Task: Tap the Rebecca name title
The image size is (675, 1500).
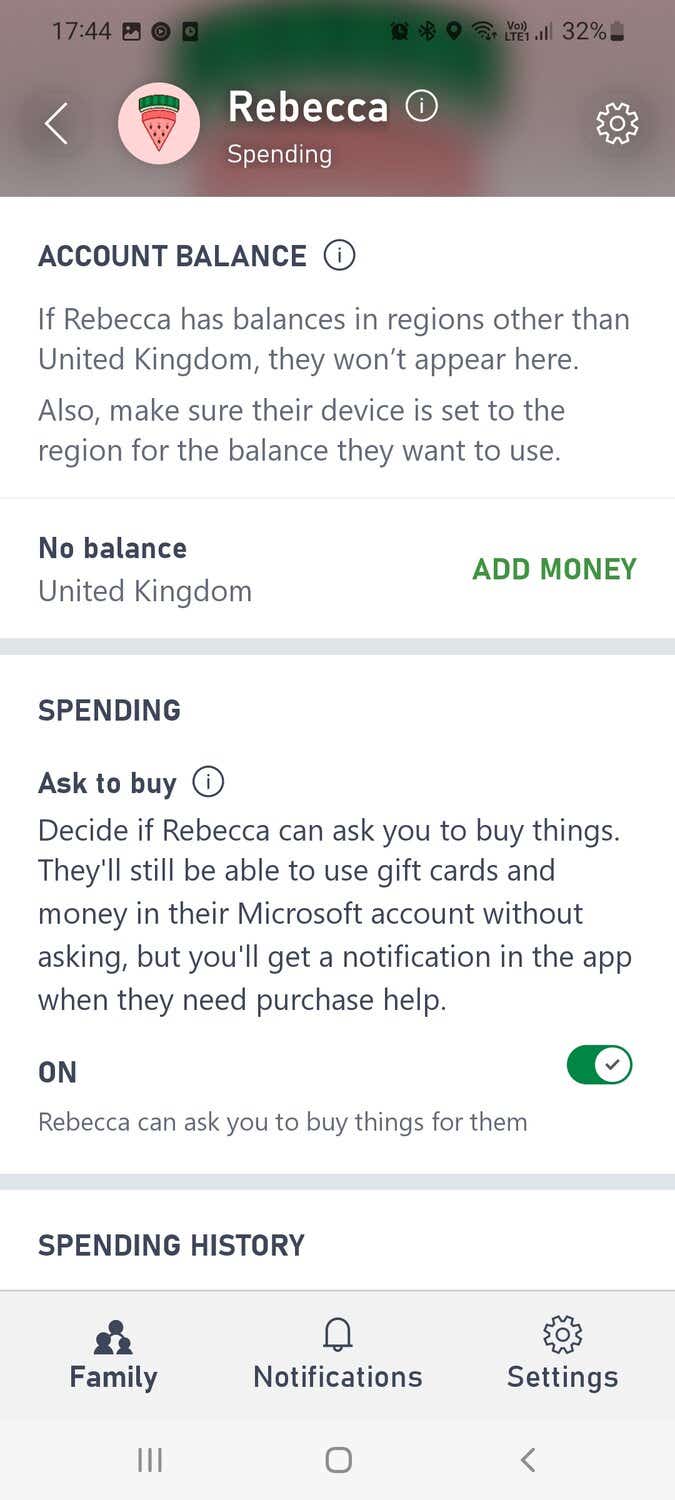Action: tap(307, 107)
